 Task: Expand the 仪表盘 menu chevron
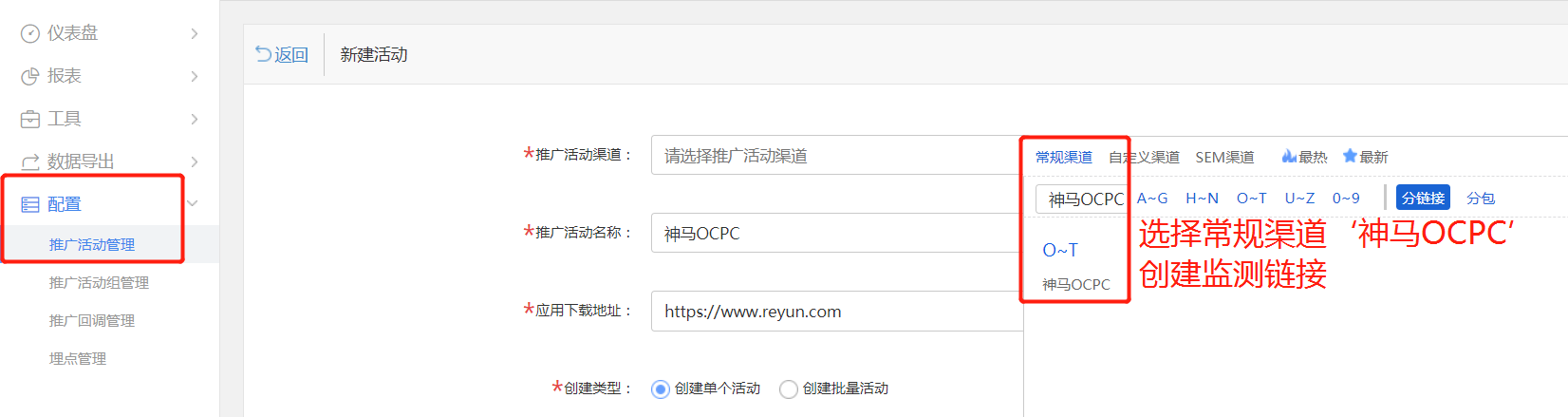(x=194, y=33)
